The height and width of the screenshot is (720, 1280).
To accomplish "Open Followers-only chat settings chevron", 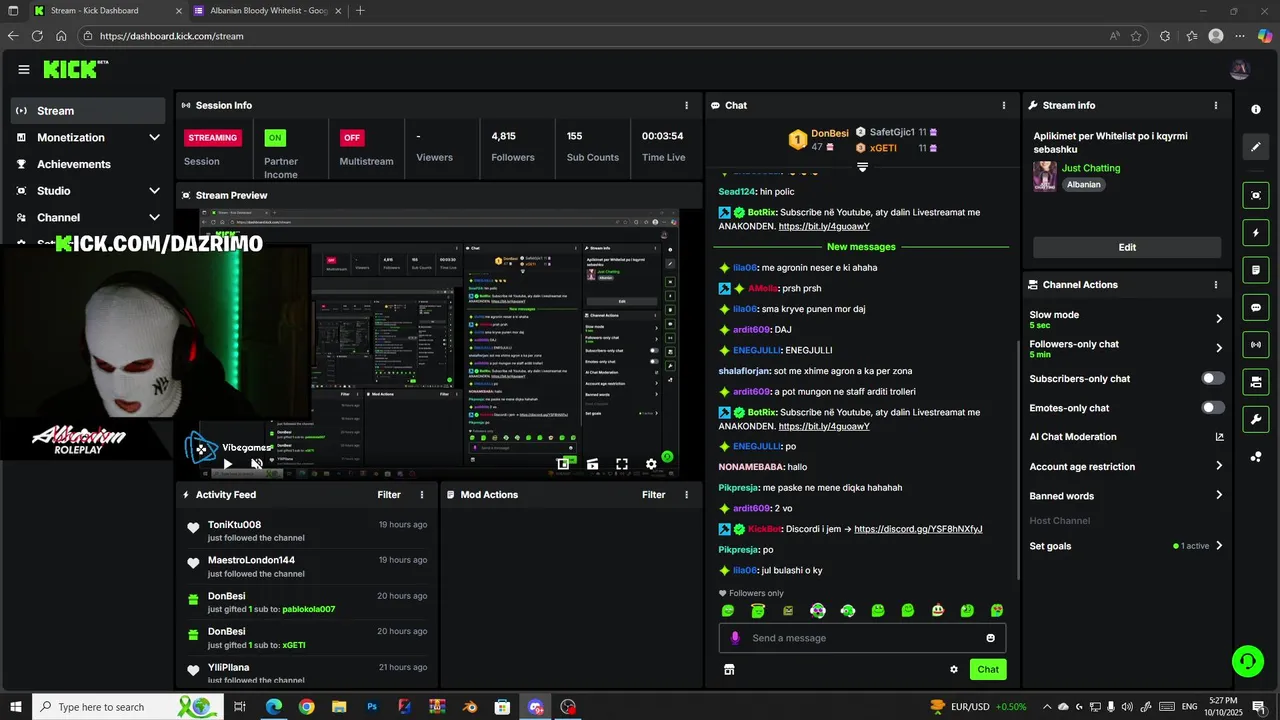I will tap(1219, 348).
